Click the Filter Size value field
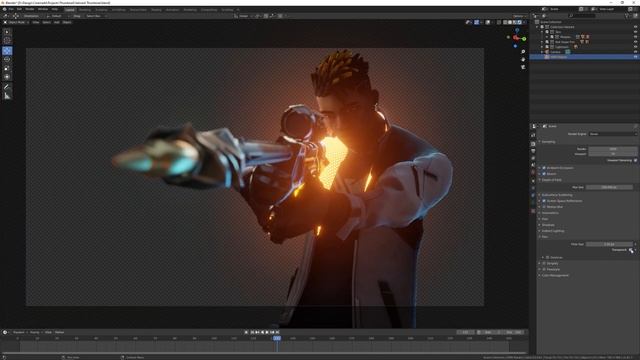 [609, 244]
